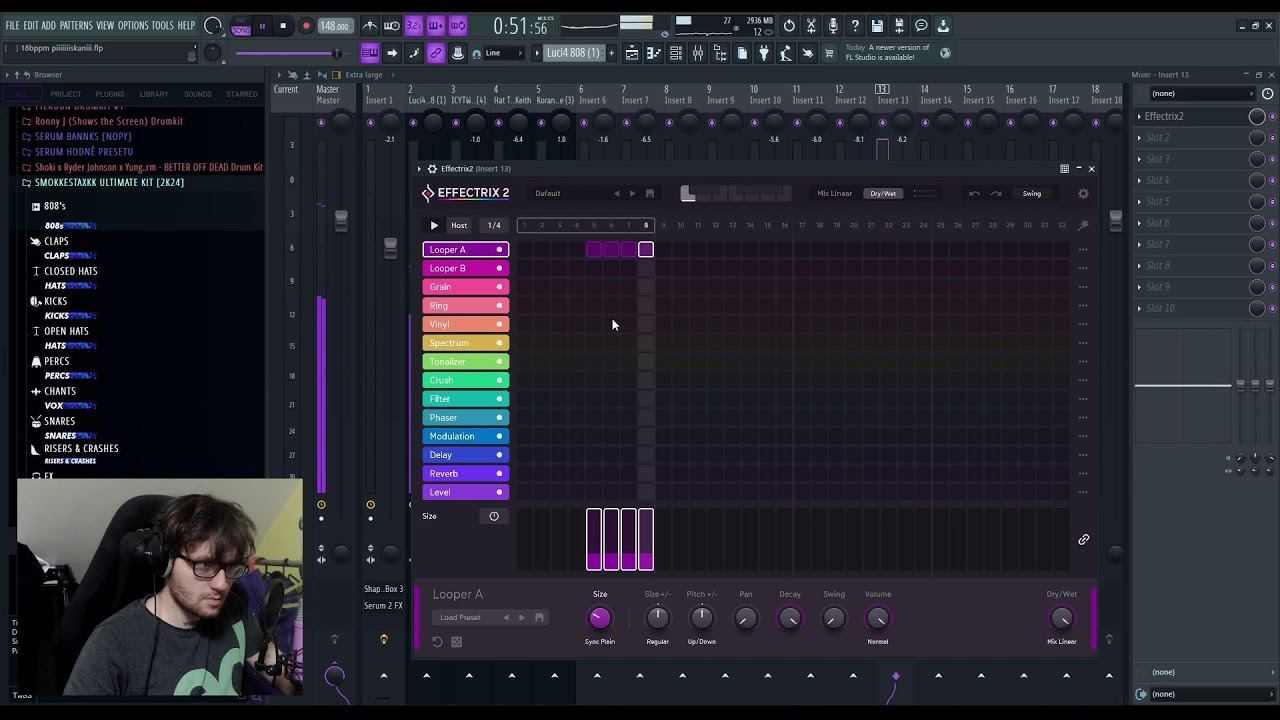The image size is (1280, 720).
Task: Open the OPTIONS menu
Action: 133,26
